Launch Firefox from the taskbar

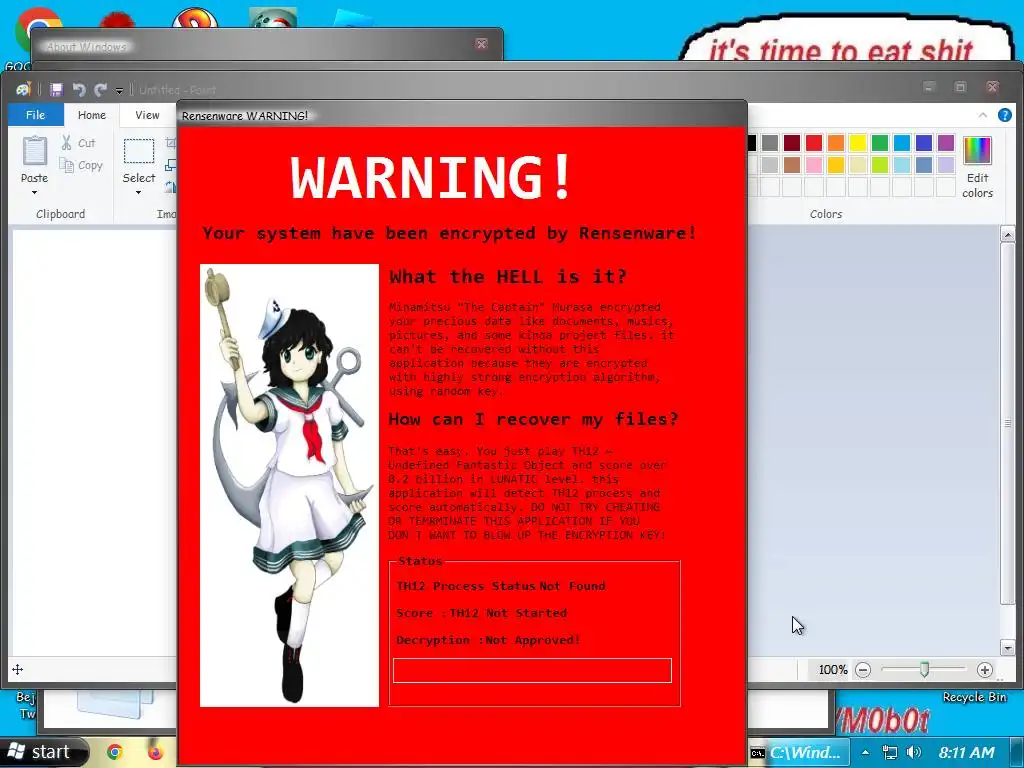pos(155,752)
